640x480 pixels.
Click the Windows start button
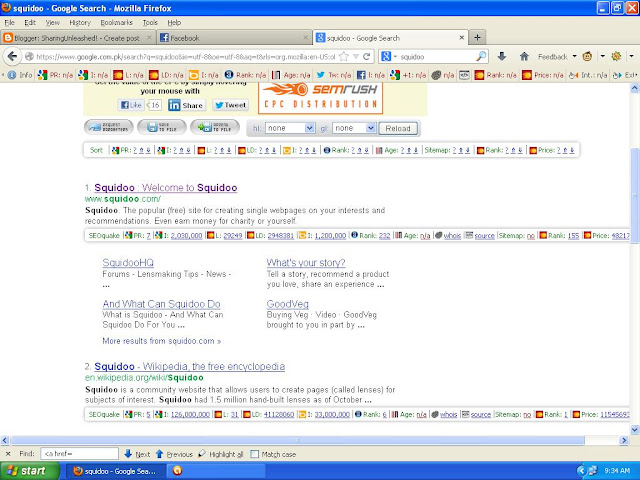click(x=29, y=471)
